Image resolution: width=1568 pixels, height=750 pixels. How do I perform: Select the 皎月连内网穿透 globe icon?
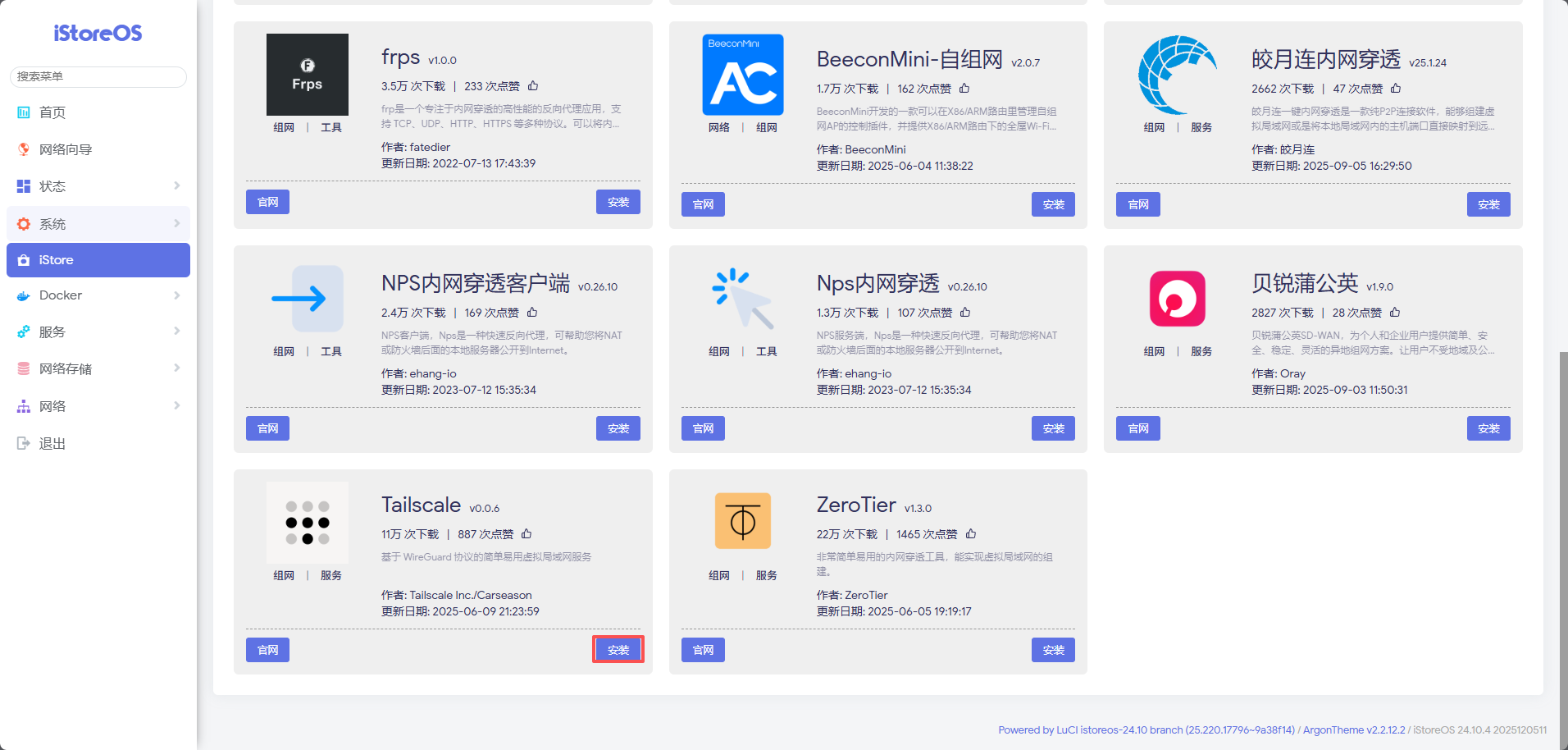click(x=1178, y=74)
